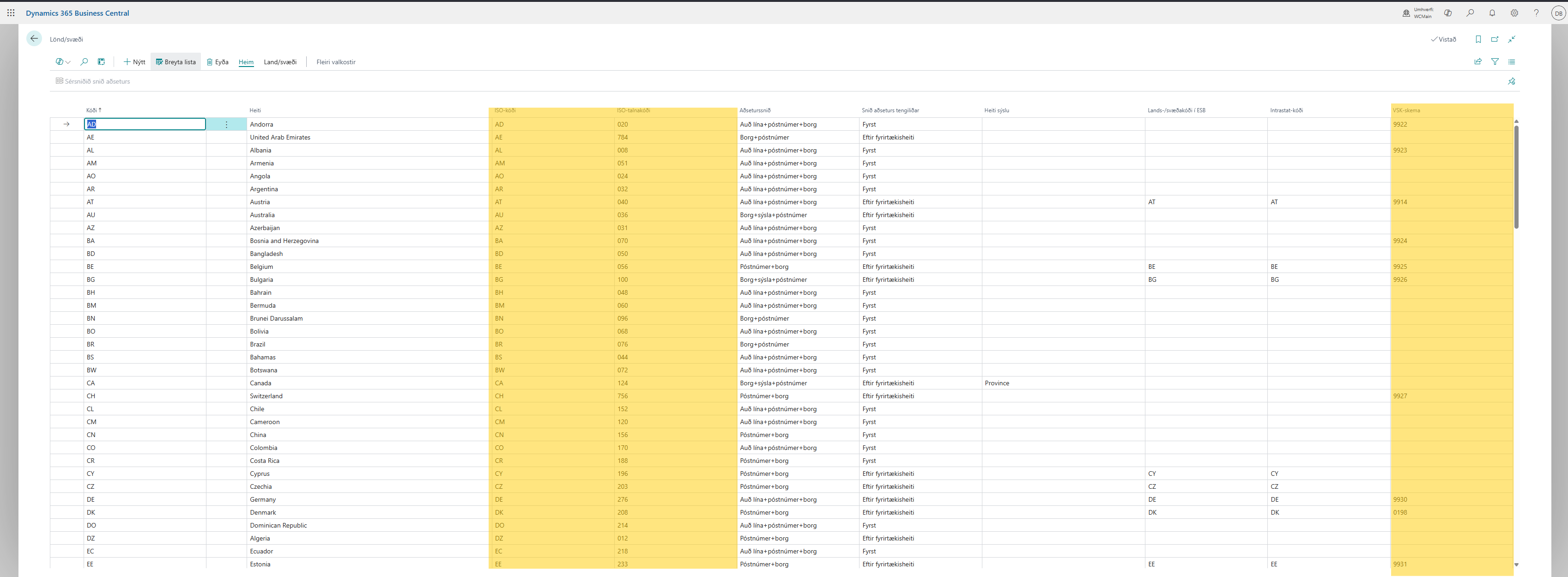Image resolution: width=1568 pixels, height=577 pixels.
Task: Go back with the arrow button
Action: pyautogui.click(x=34, y=38)
